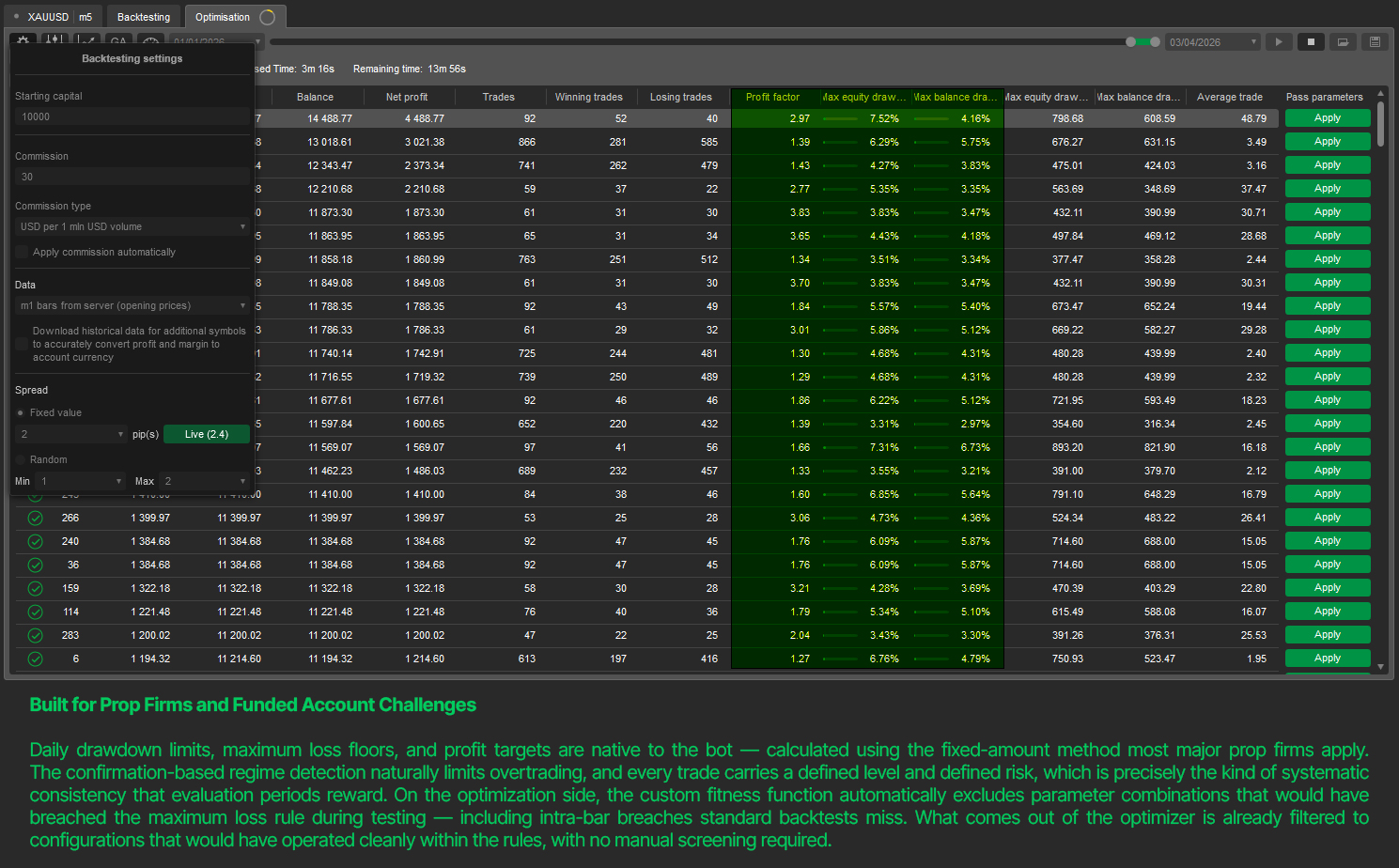This screenshot has height=868, width=1399.
Task: Open the Commission type dropdown
Action: [x=132, y=225]
